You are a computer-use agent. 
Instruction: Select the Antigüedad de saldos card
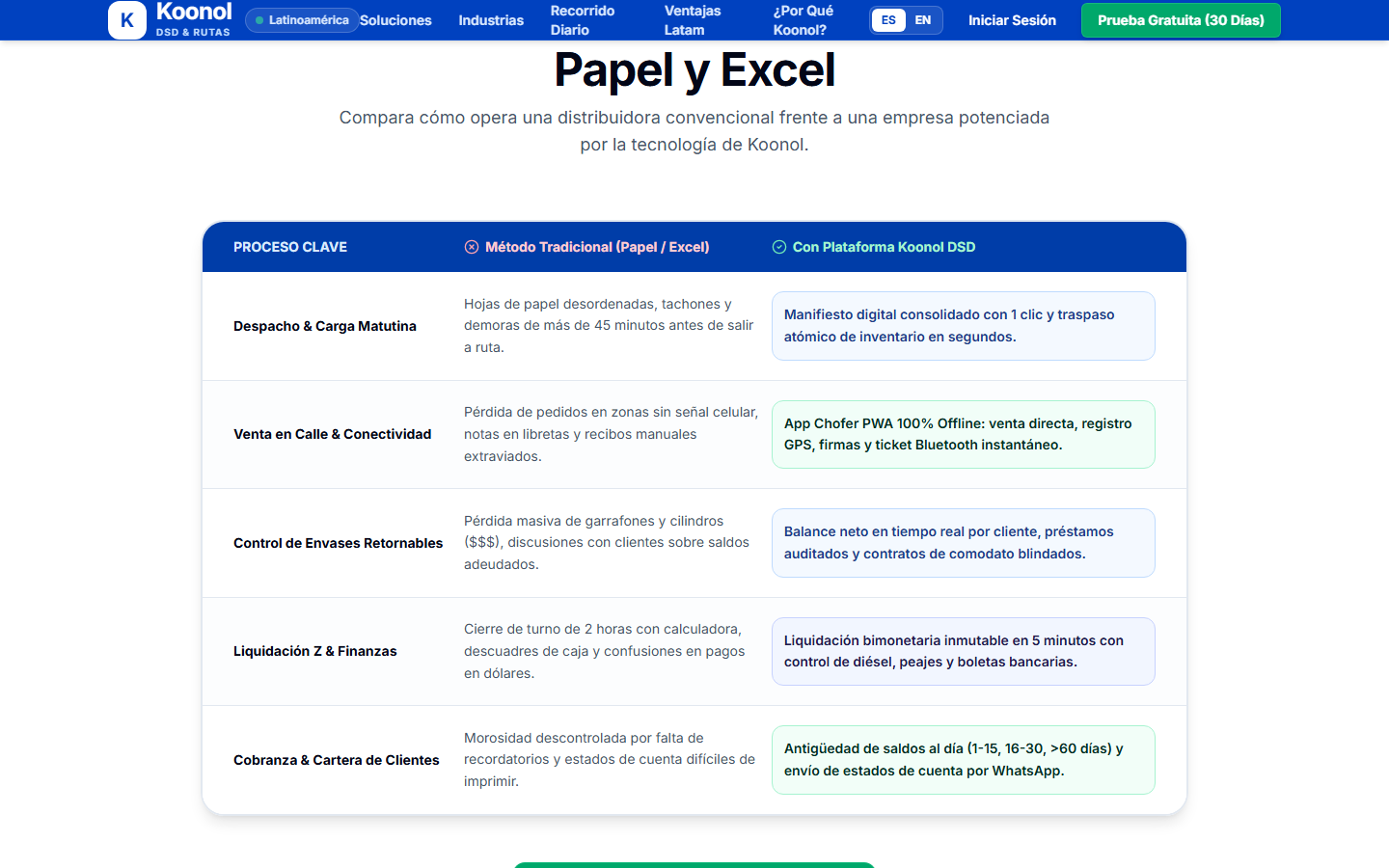click(964, 760)
